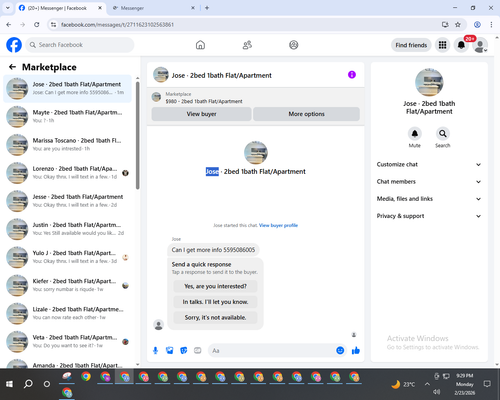Image resolution: width=500 pixels, height=400 pixels.
Task: Go back using the Marketplace back arrow
Action: tap(12, 67)
